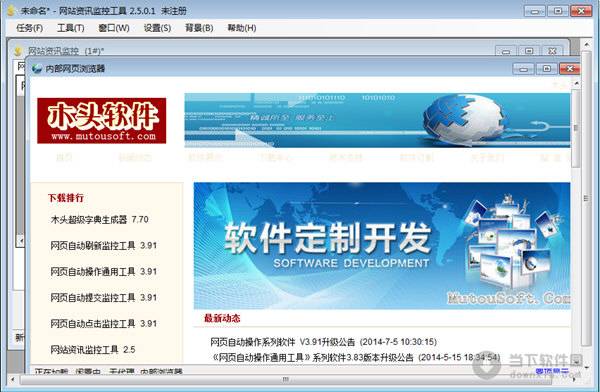Screen dimensions: 600x392
Task: Click the globe icon of 内部网页浏览器
Action: (x=37, y=69)
